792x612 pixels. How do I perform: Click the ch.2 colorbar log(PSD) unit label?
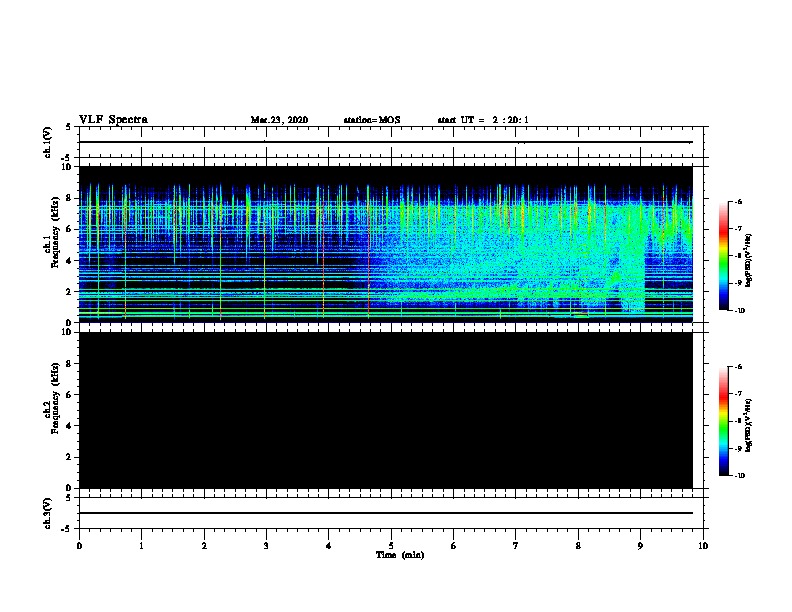(748, 426)
